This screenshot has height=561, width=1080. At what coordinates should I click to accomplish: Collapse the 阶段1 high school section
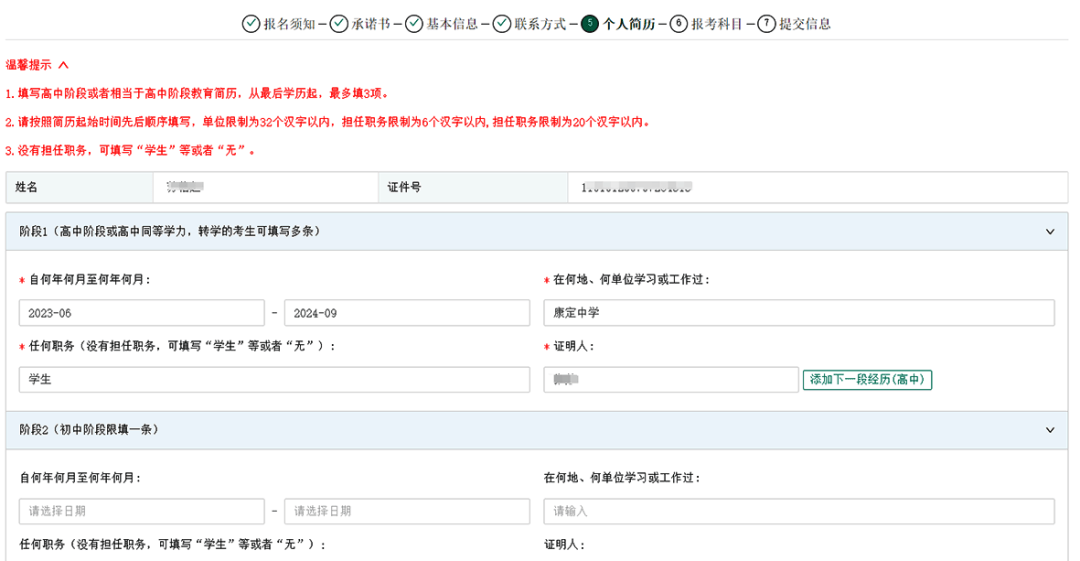pyautogui.click(x=1049, y=232)
